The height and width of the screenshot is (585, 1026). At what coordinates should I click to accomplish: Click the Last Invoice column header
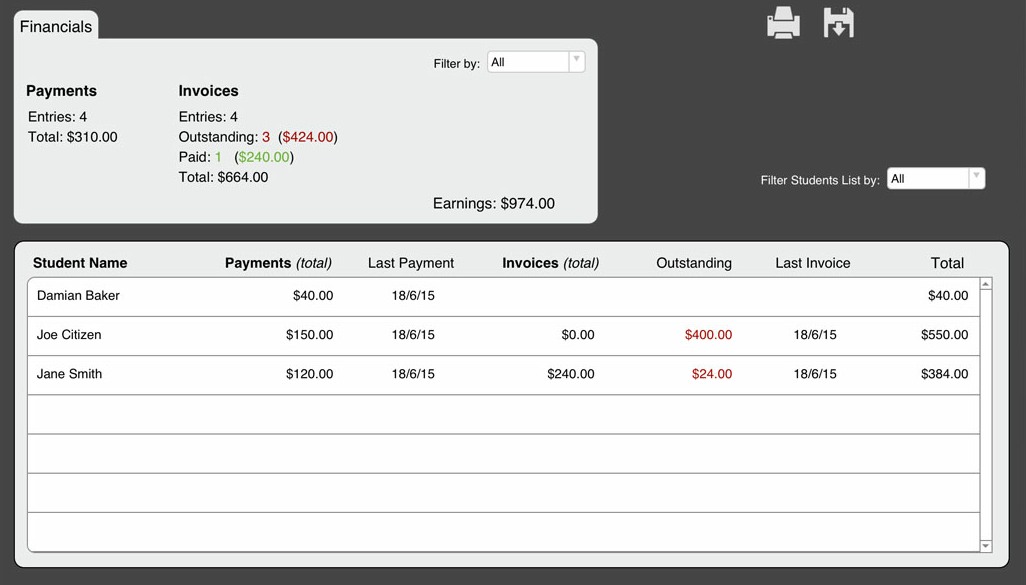(813, 263)
